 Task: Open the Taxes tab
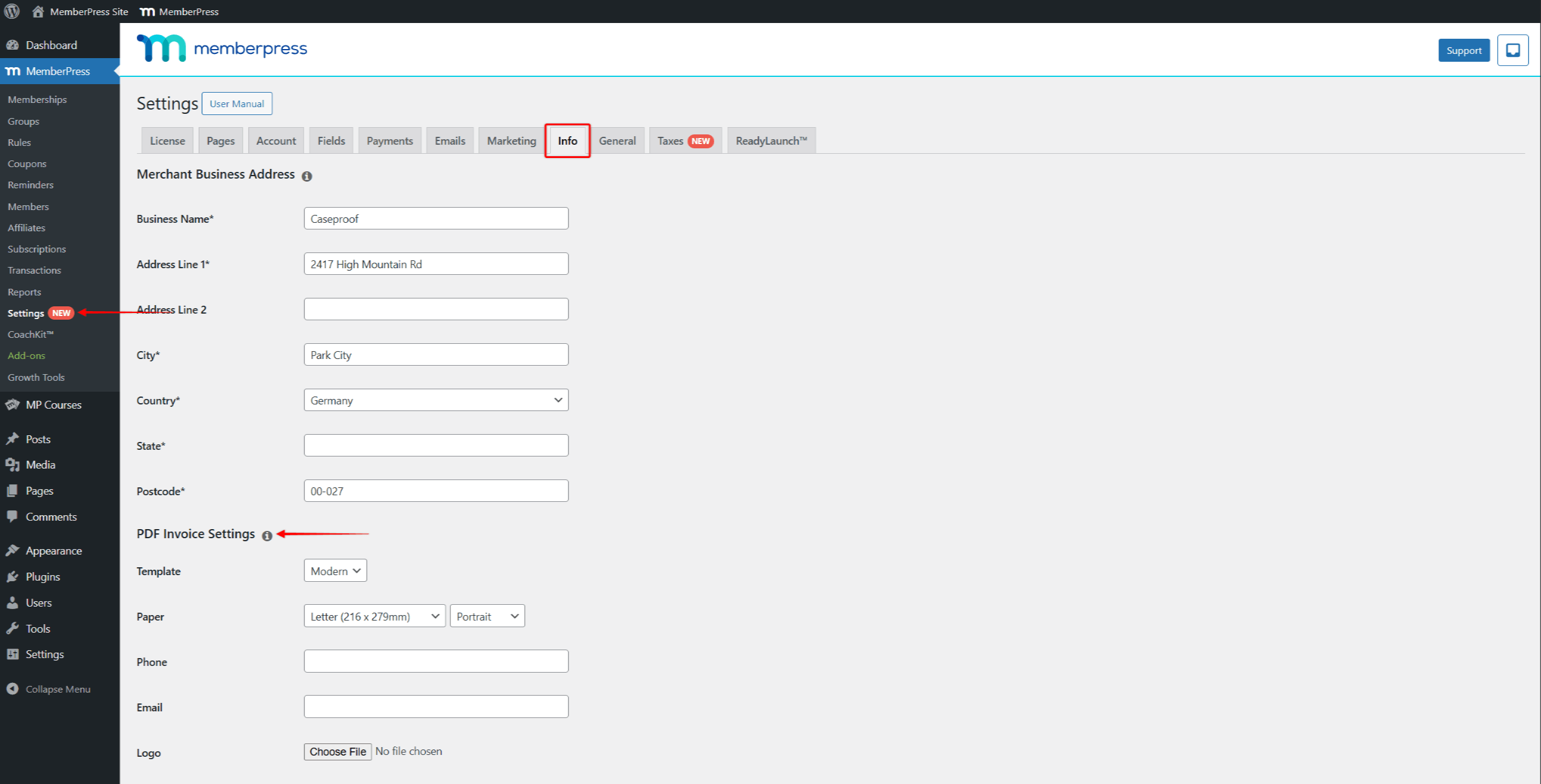pyautogui.click(x=684, y=141)
